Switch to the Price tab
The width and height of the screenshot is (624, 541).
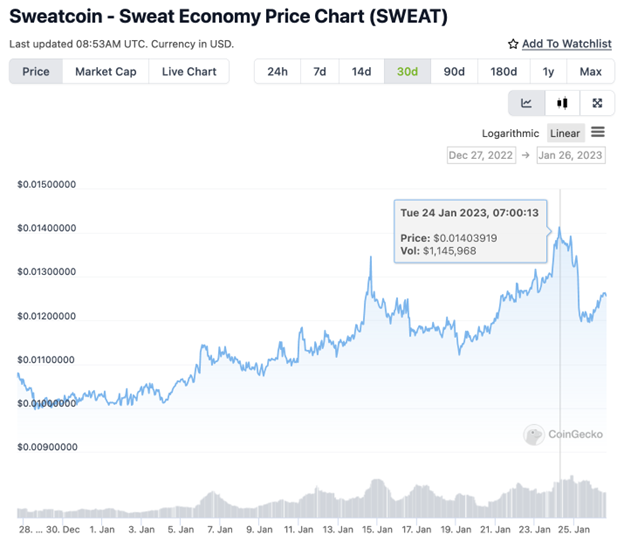click(x=36, y=72)
